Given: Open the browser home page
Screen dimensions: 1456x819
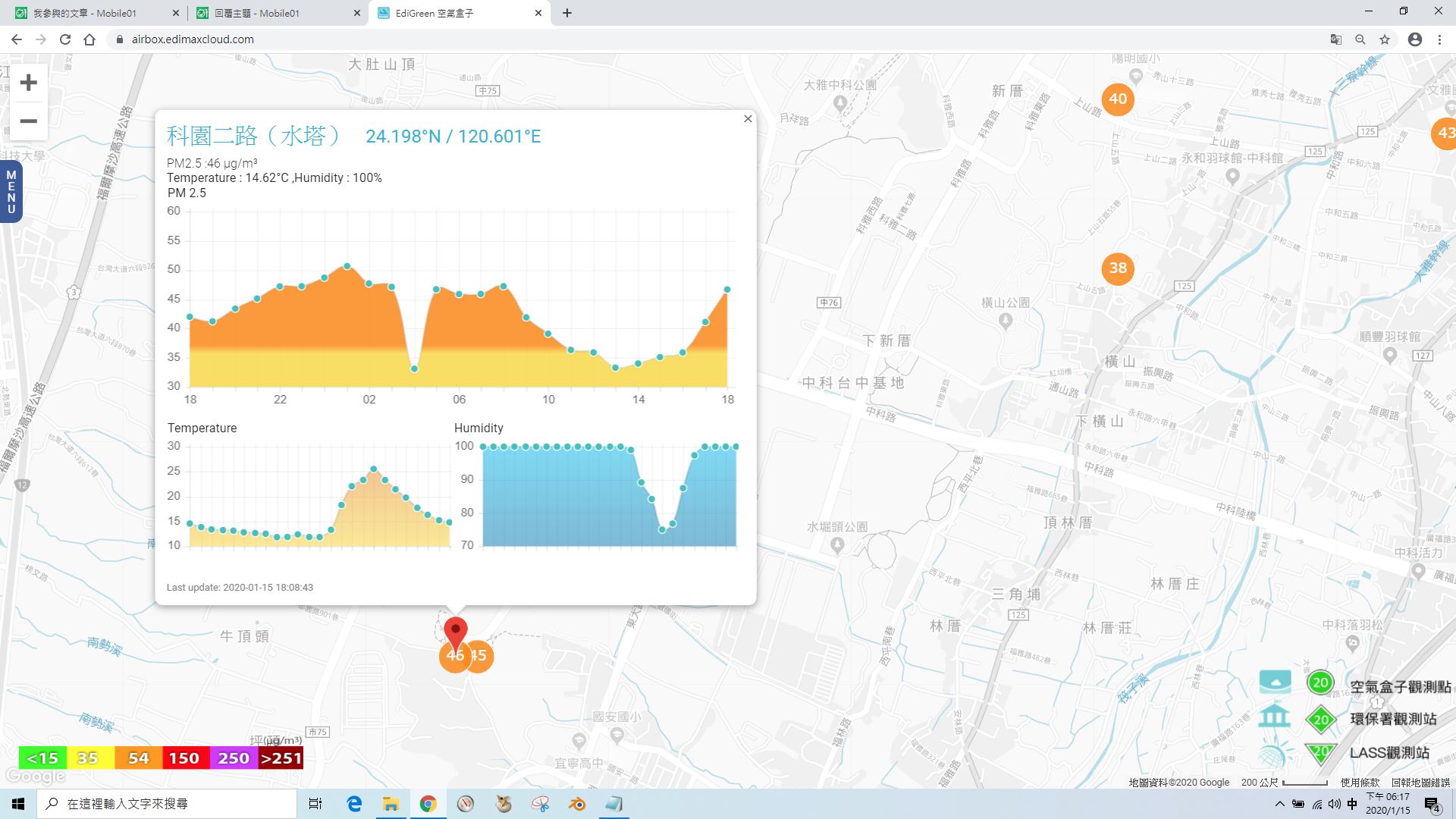Looking at the screenshot, I should click(x=89, y=39).
